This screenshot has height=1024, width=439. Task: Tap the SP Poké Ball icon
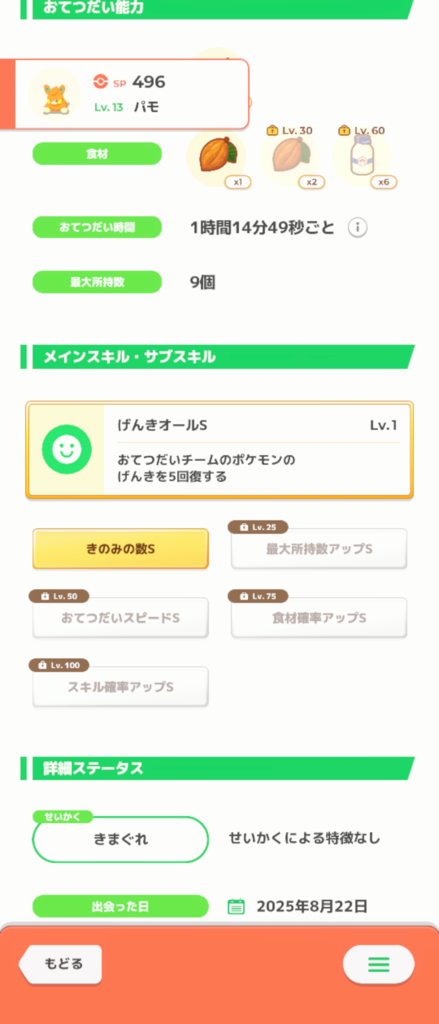[x=99, y=82]
